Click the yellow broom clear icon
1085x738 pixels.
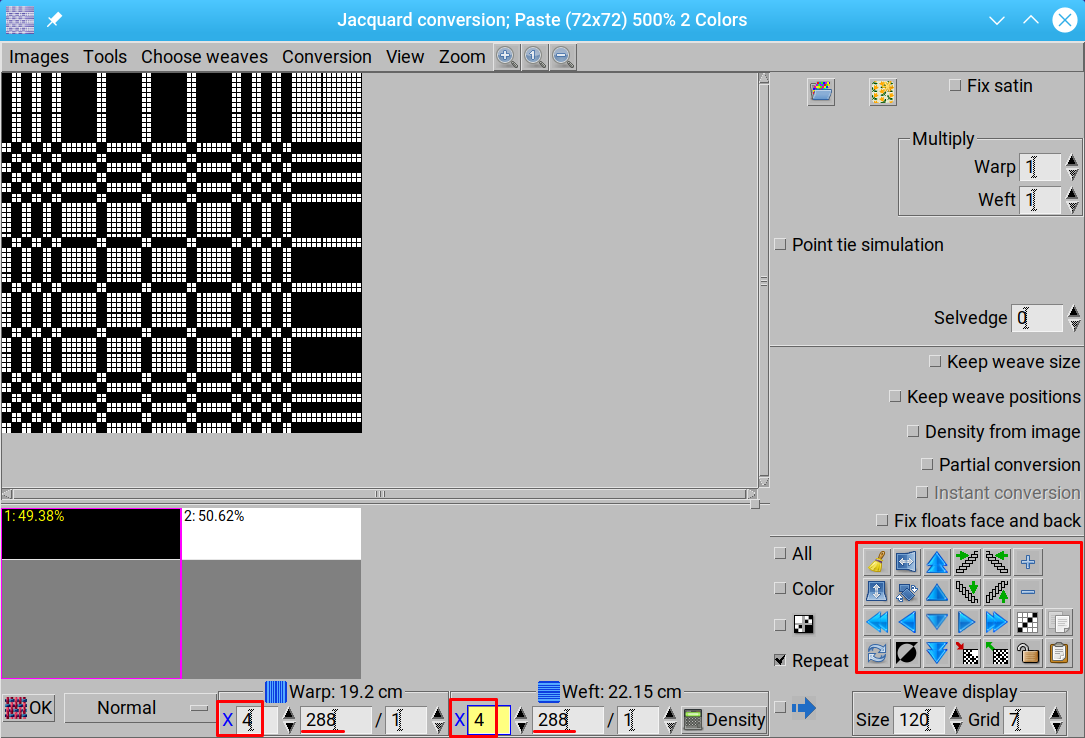click(877, 562)
